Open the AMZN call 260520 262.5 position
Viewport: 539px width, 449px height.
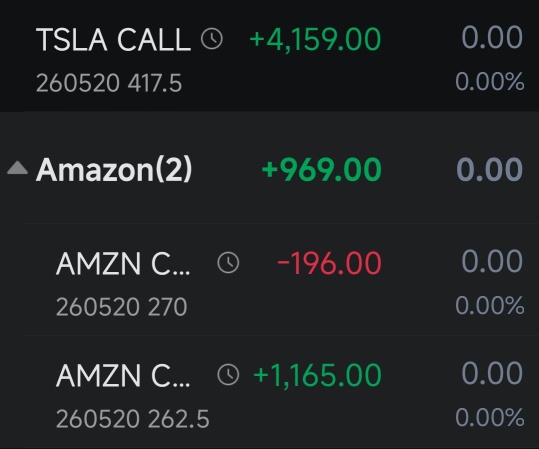[x=281, y=392]
